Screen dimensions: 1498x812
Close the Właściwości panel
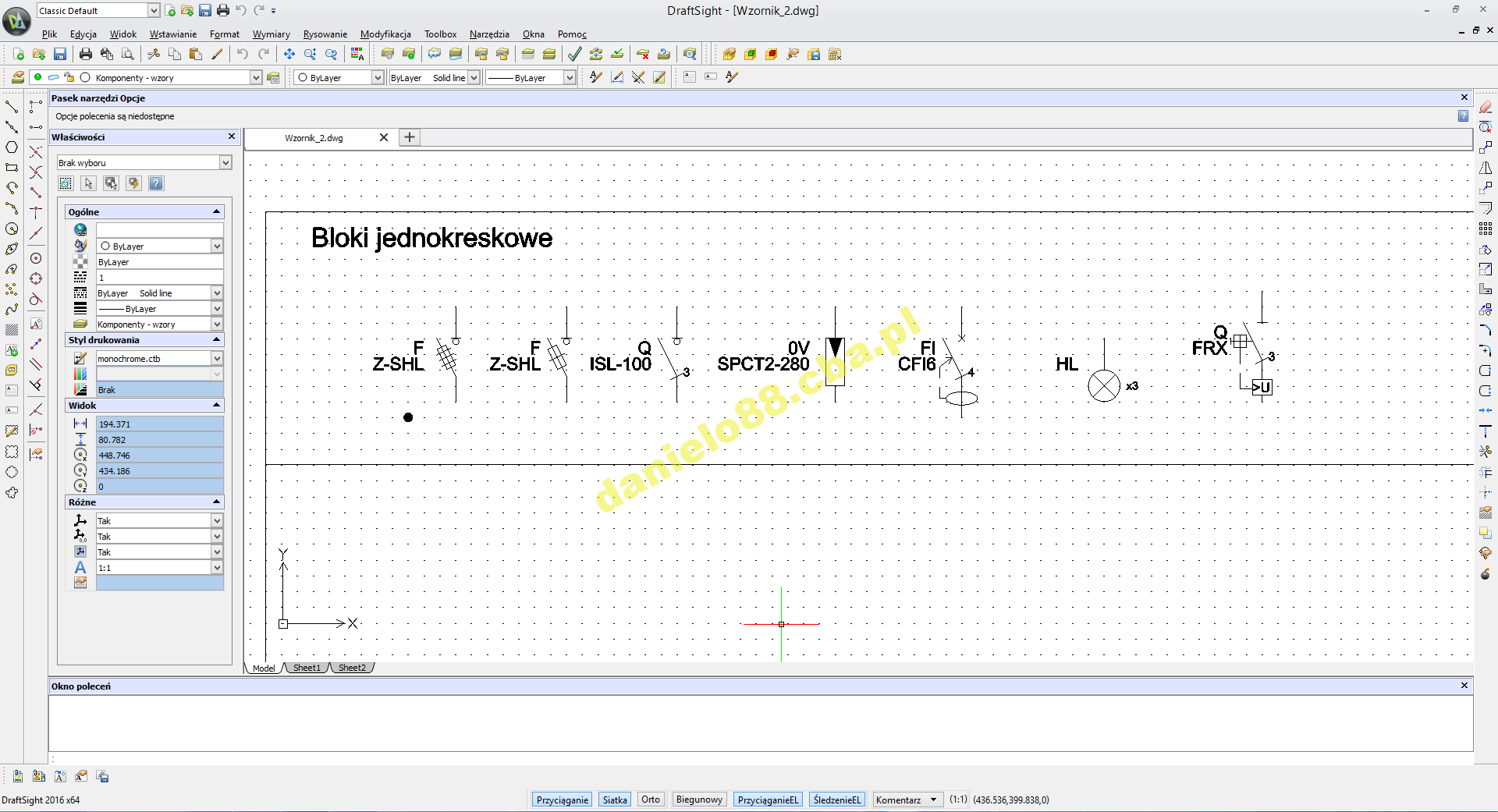232,137
